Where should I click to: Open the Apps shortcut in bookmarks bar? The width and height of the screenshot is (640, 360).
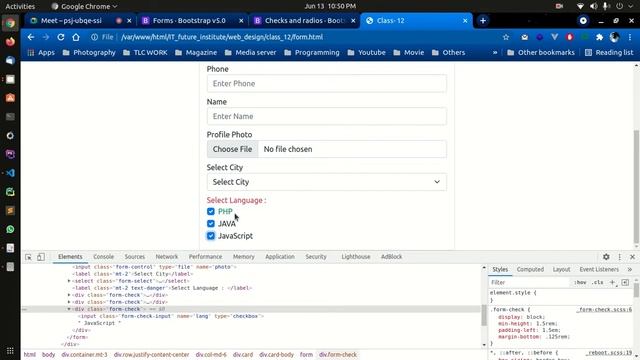click(41, 53)
